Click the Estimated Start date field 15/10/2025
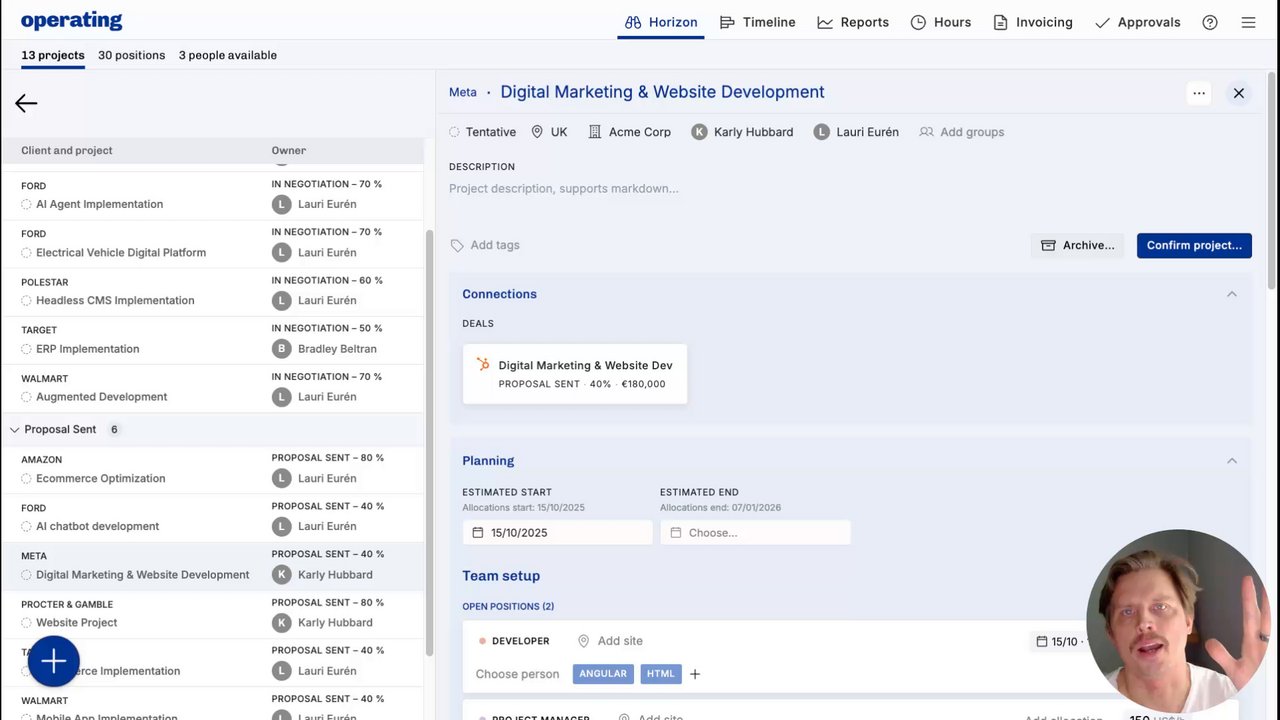The height and width of the screenshot is (720, 1280). point(557,533)
